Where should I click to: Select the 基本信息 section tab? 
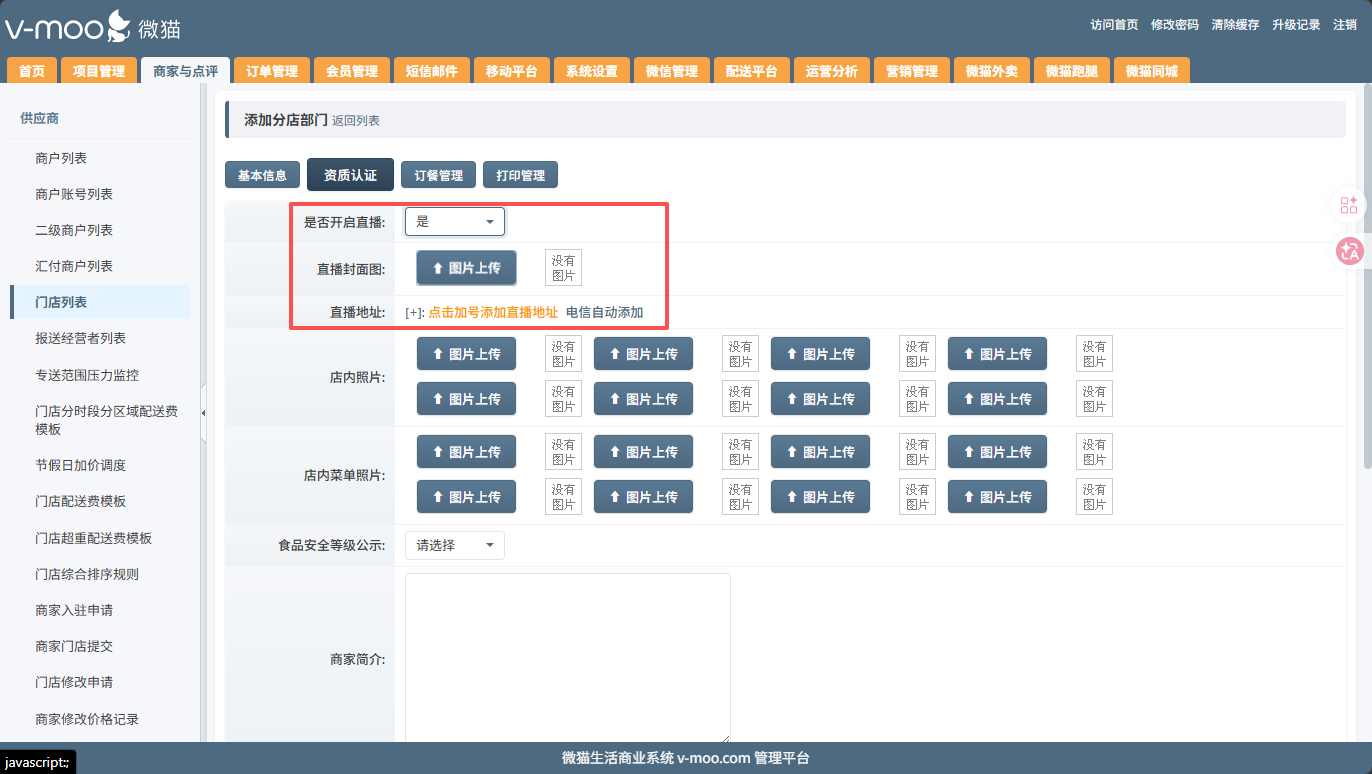click(x=262, y=175)
